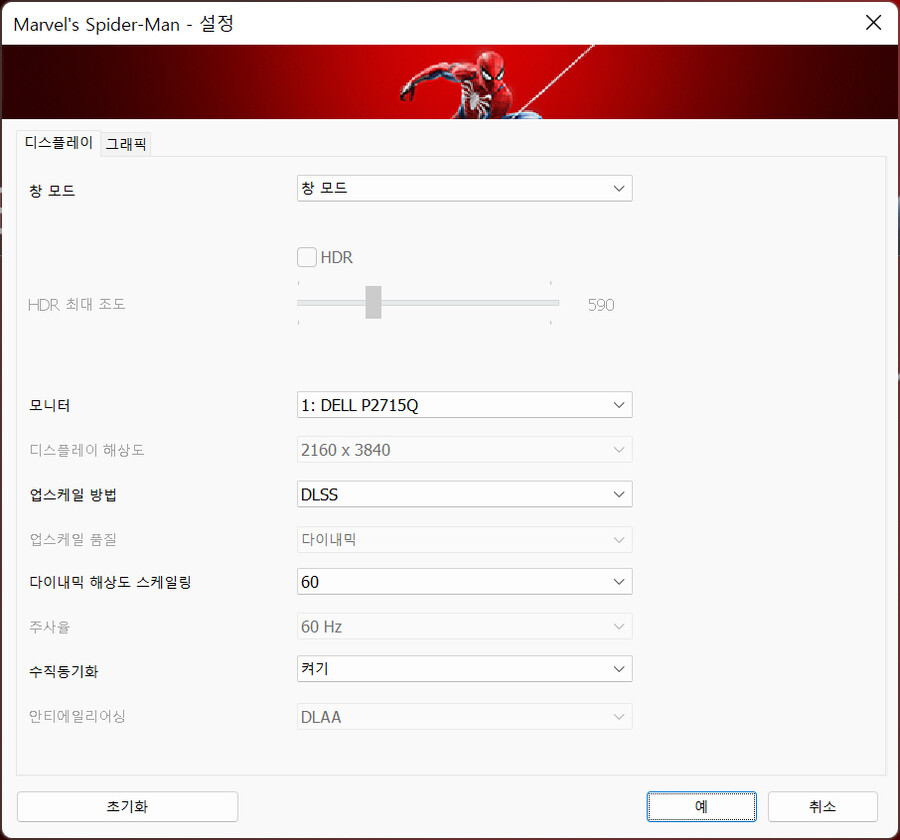Click the 업스케일 품질 label

point(73,540)
